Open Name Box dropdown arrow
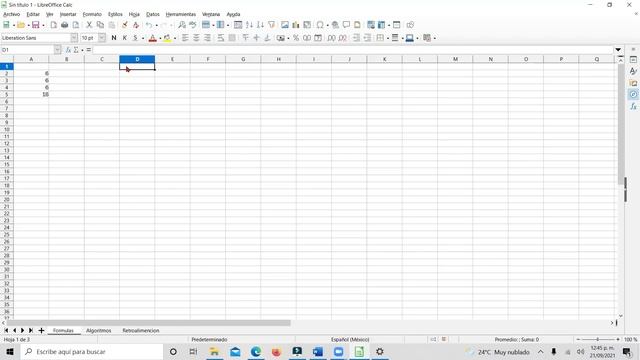Image resolution: width=640 pixels, height=360 pixels. (x=58, y=50)
